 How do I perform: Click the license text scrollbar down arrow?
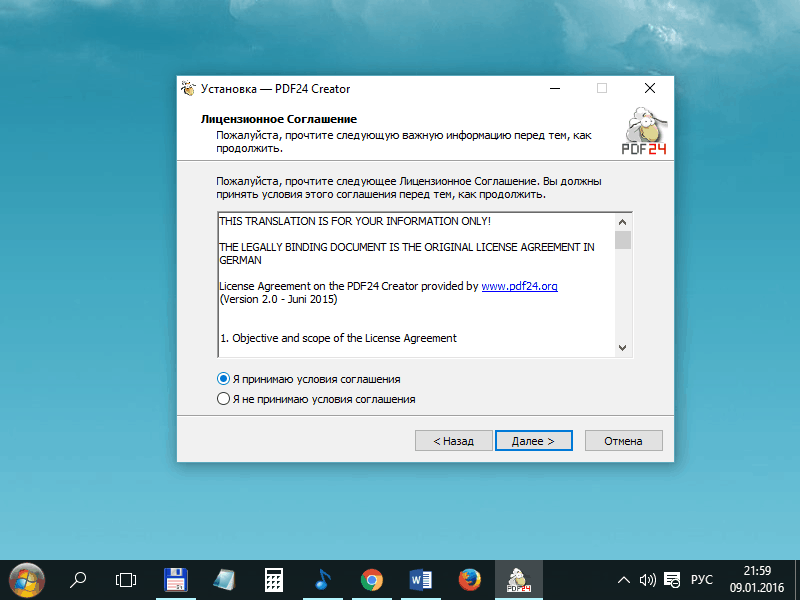coord(622,348)
